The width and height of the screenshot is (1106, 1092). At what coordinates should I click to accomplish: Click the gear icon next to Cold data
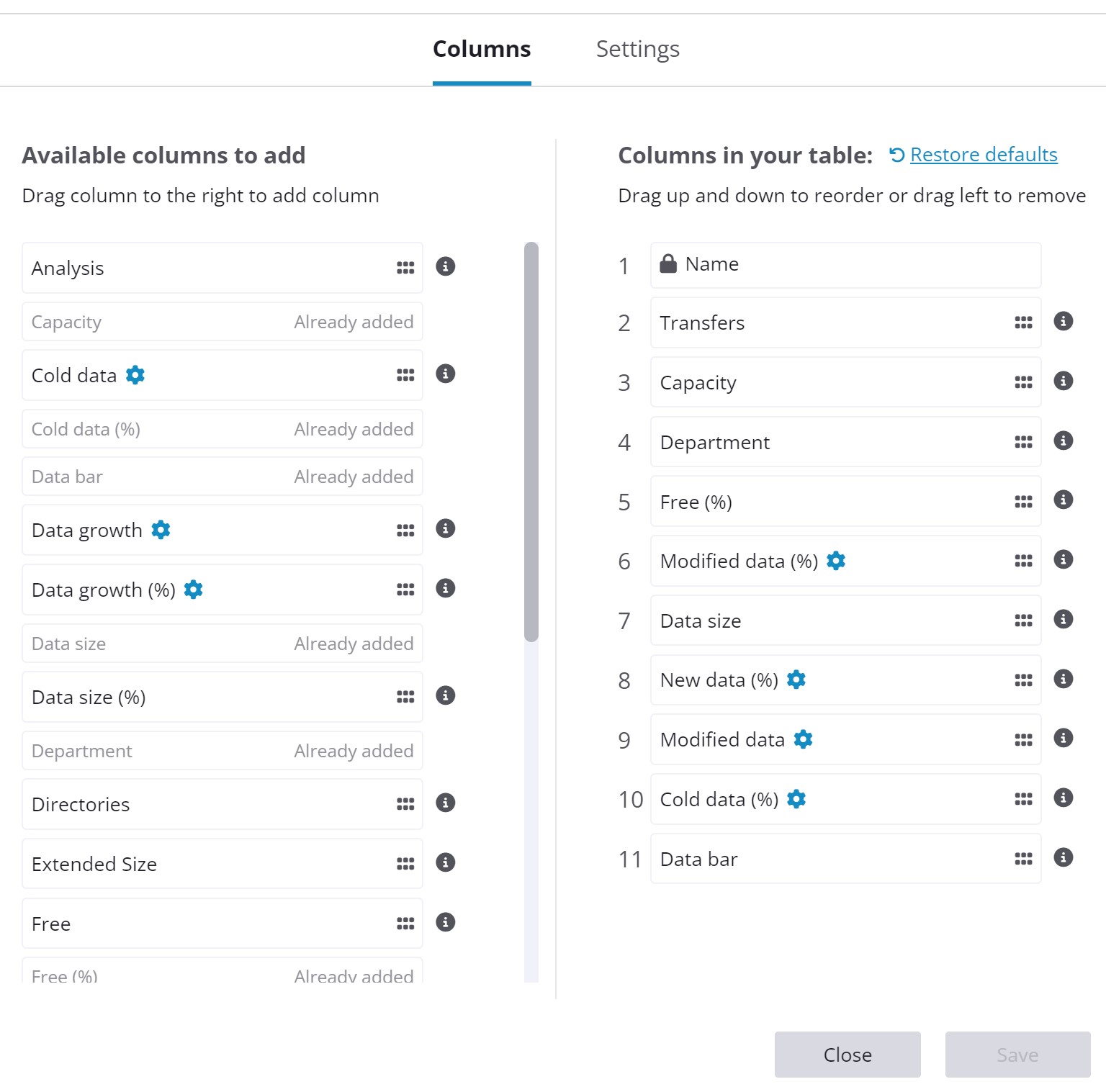click(x=135, y=375)
